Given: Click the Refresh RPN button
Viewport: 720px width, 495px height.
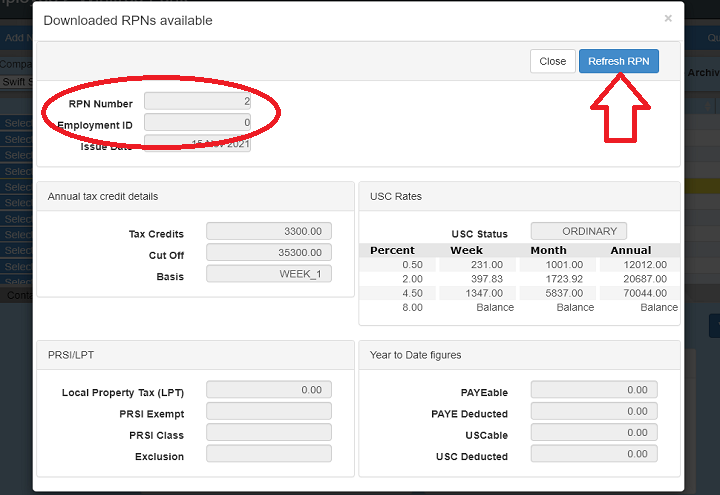Looking at the screenshot, I should [x=618, y=61].
